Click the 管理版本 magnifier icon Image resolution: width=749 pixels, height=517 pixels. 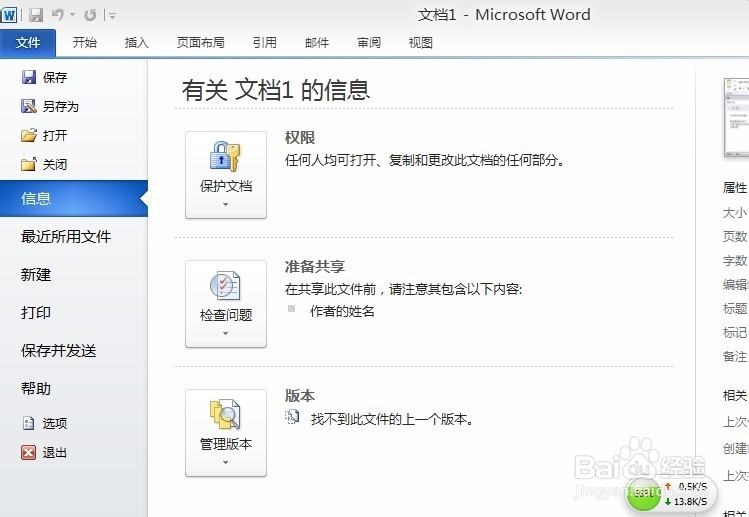point(225,414)
